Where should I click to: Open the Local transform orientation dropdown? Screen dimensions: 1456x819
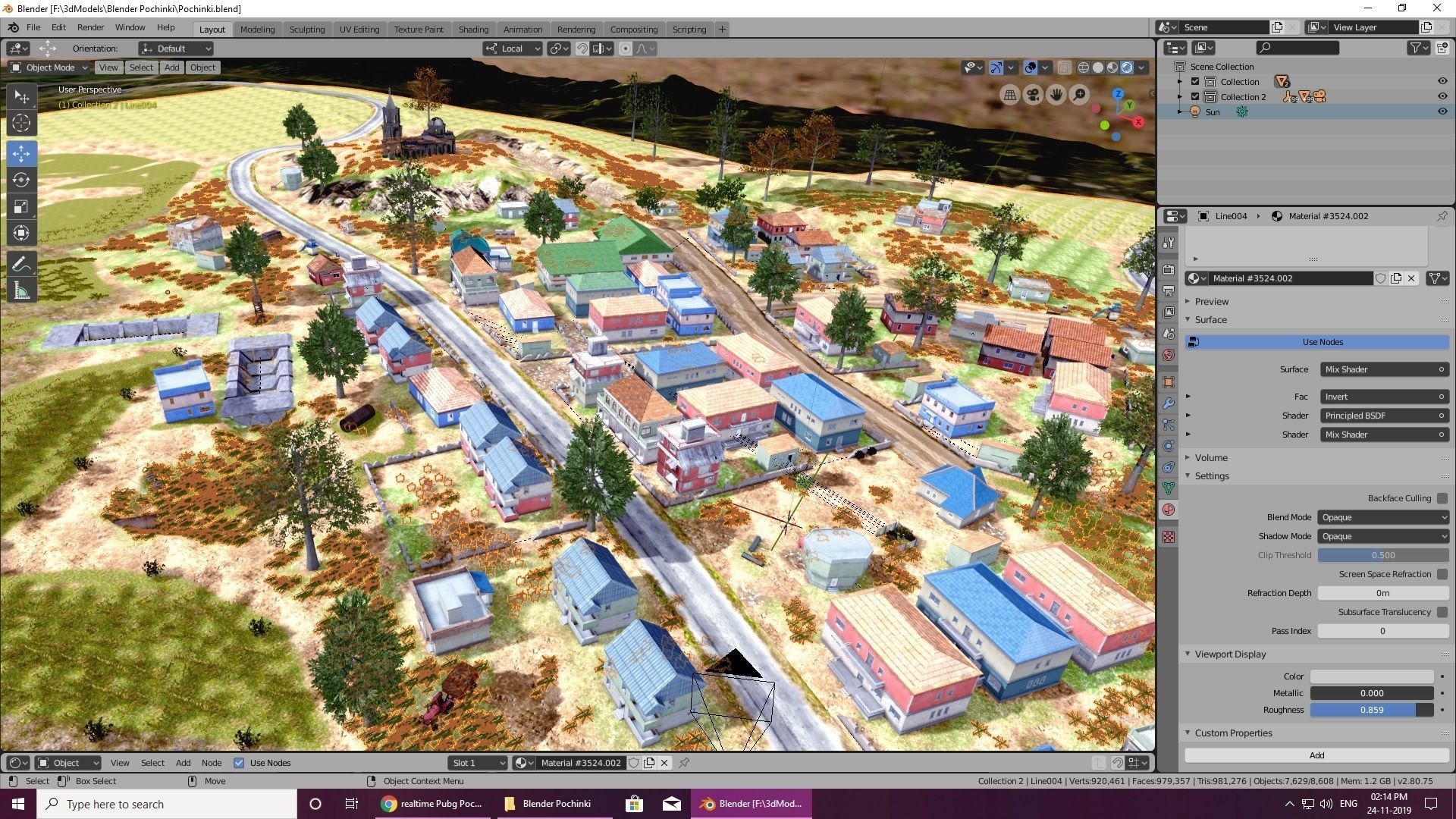pos(513,49)
